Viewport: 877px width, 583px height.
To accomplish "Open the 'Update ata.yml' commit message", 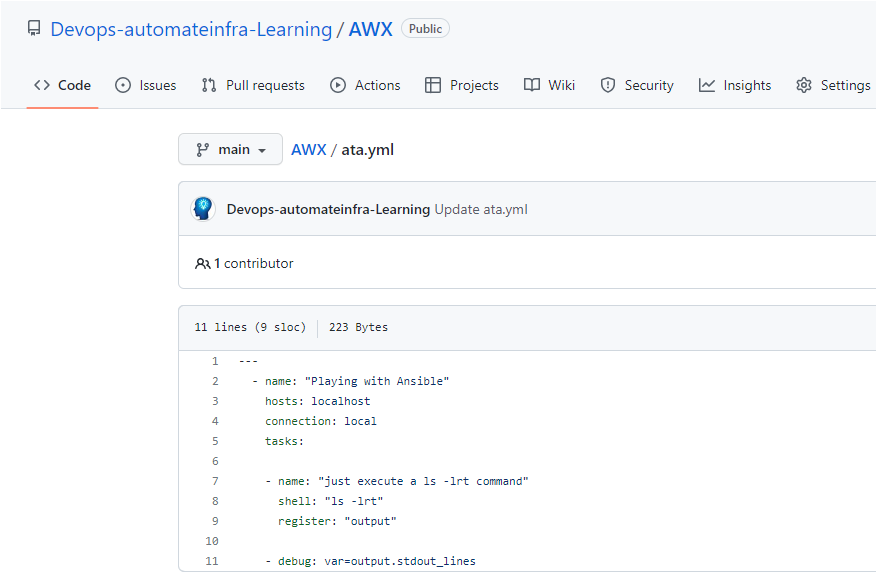I will pos(481,209).
